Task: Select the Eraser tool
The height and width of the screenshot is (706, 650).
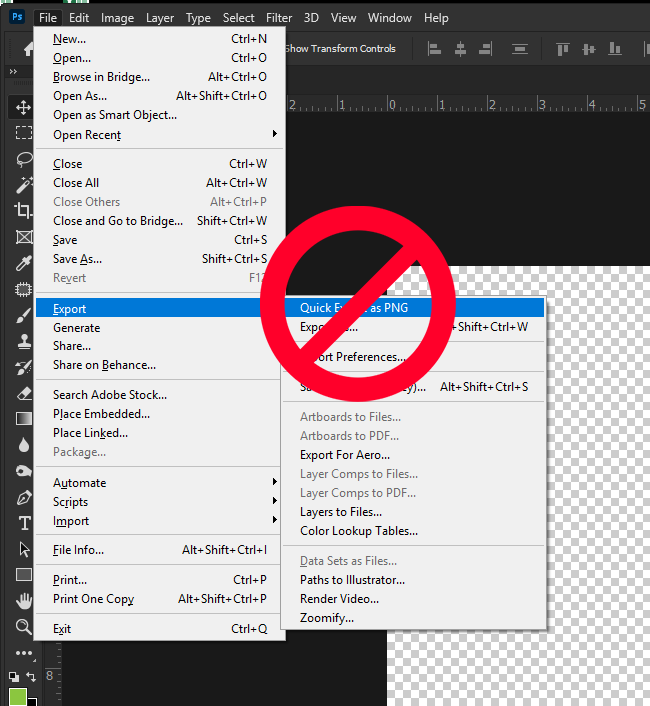Action: point(23,394)
